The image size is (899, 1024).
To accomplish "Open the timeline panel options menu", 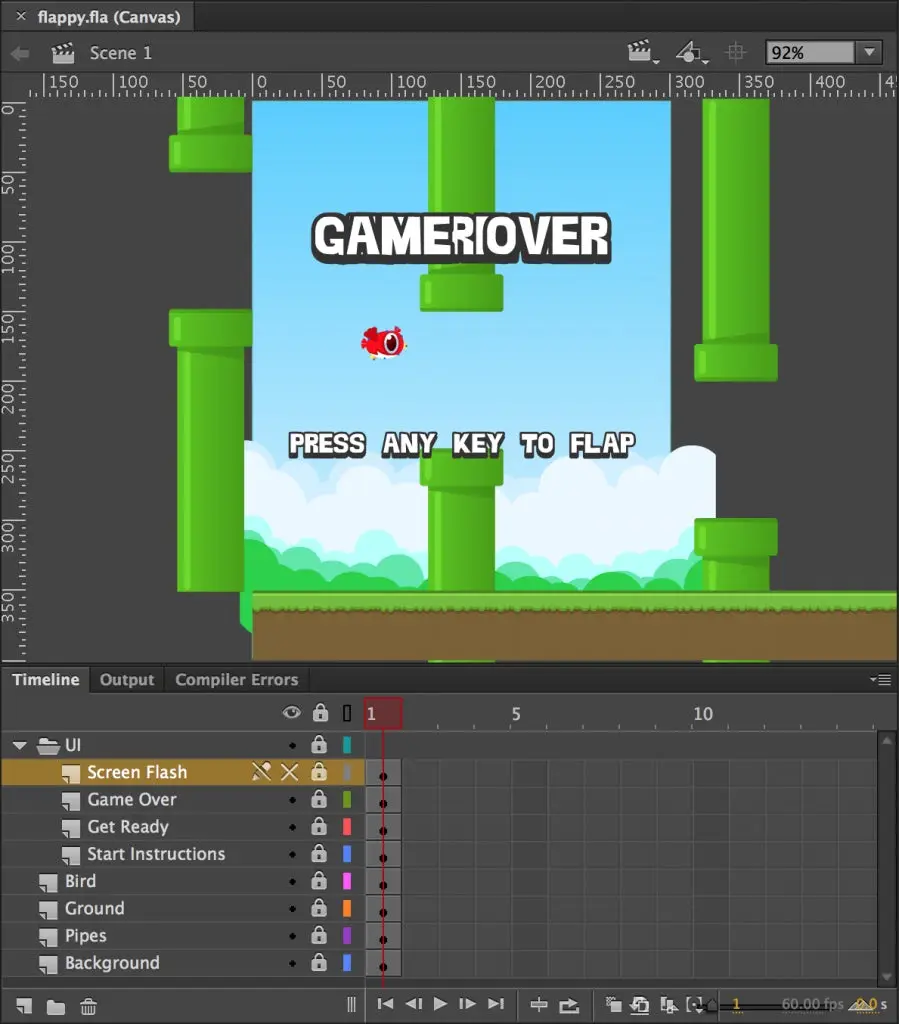I will [881, 680].
